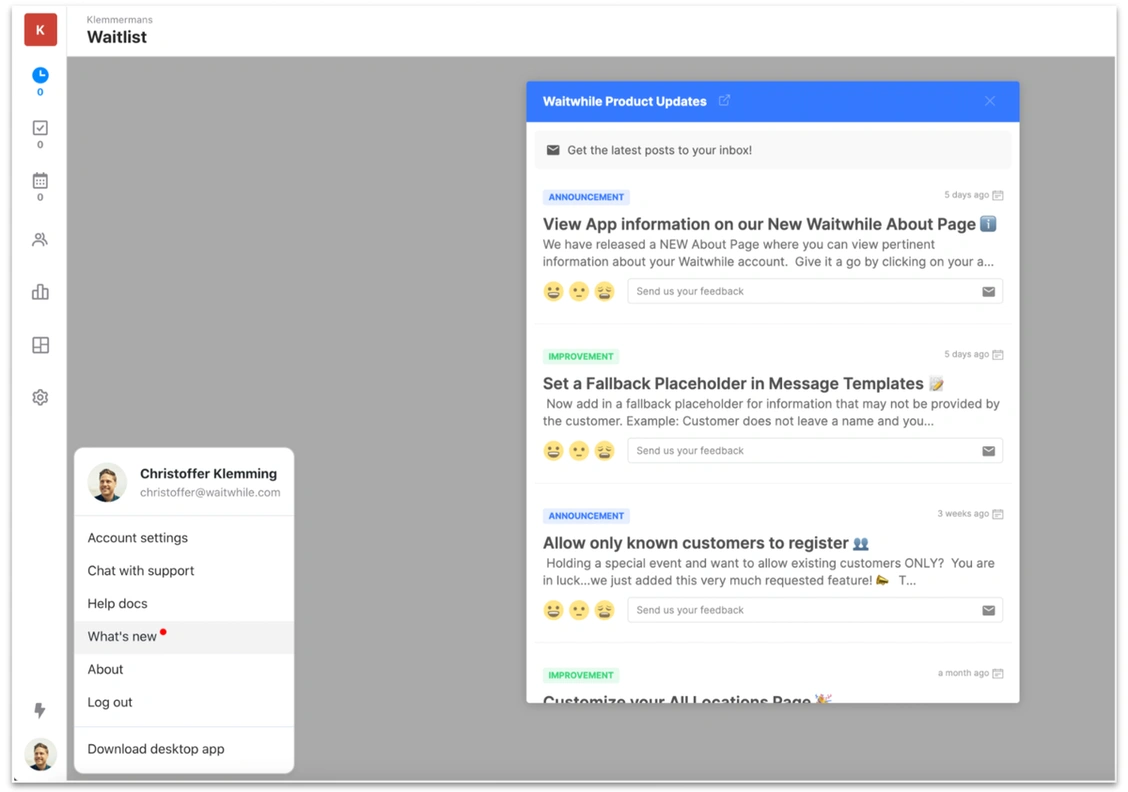The image size is (1128, 792).
Task: Click the date icon on the All Locations post
Action: [x=998, y=674]
